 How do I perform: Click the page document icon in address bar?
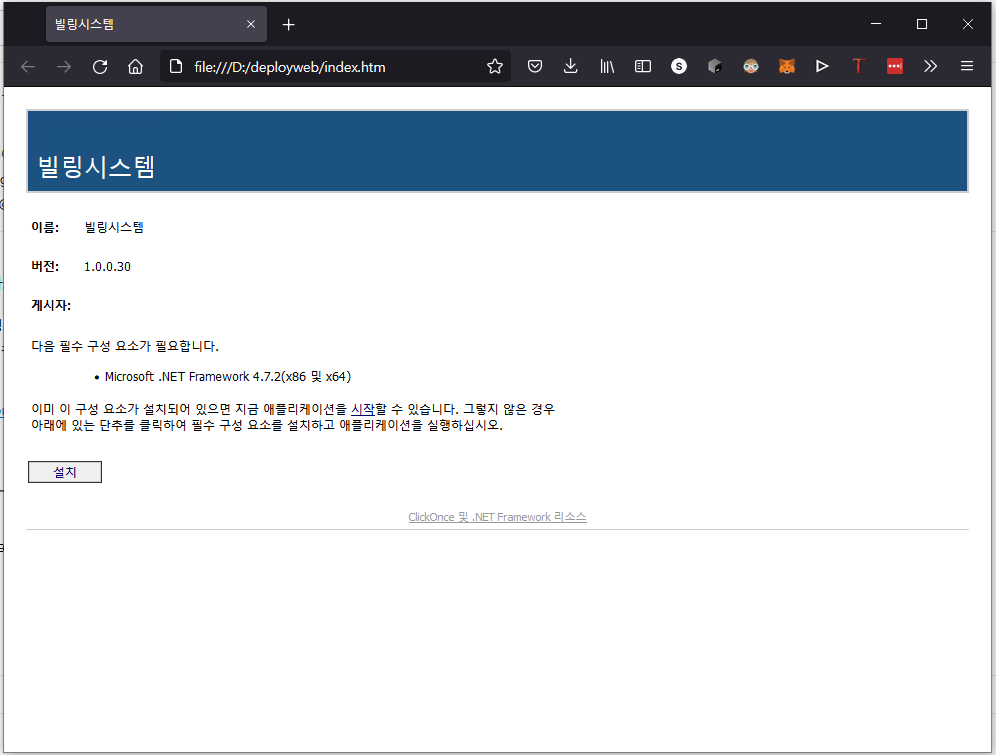coord(176,67)
